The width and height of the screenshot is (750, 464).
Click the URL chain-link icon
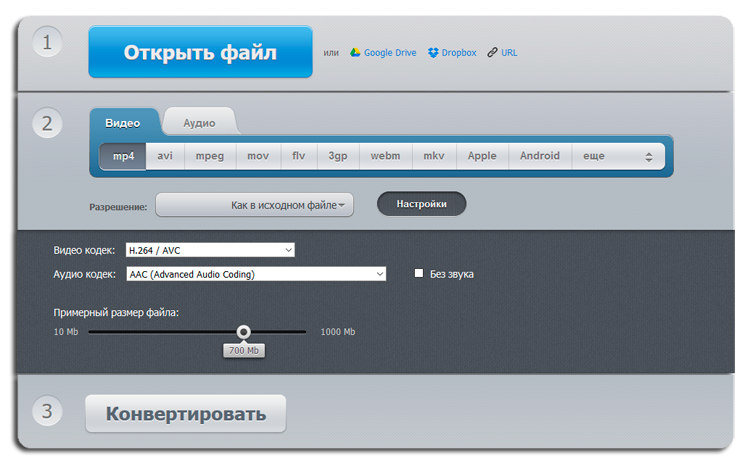pyautogui.click(x=492, y=53)
